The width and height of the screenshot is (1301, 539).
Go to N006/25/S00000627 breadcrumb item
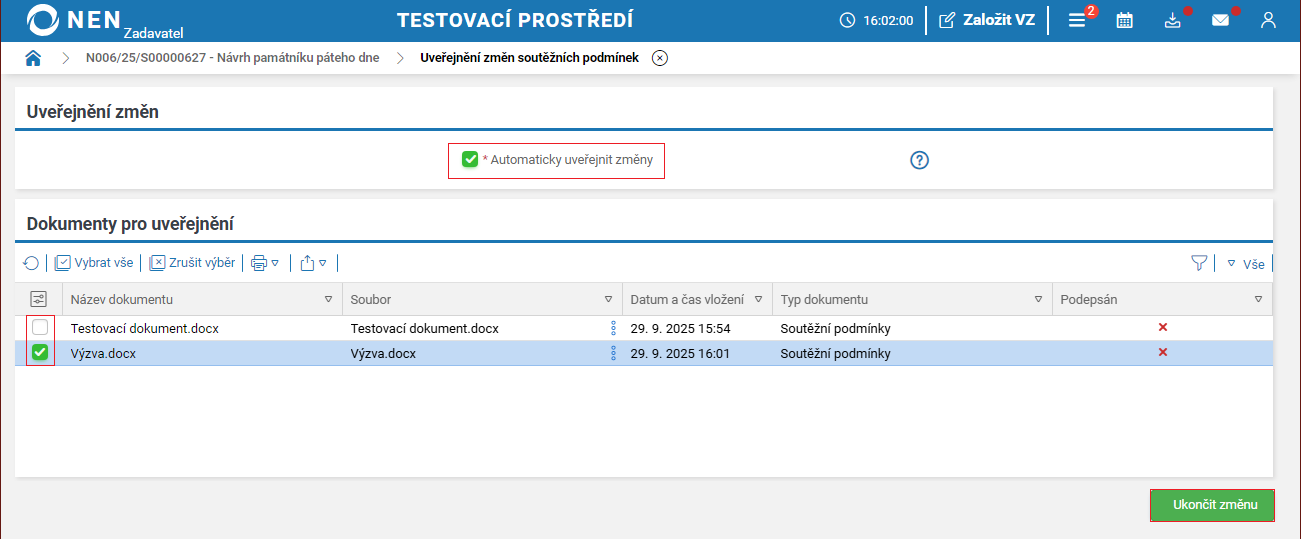(x=232, y=58)
